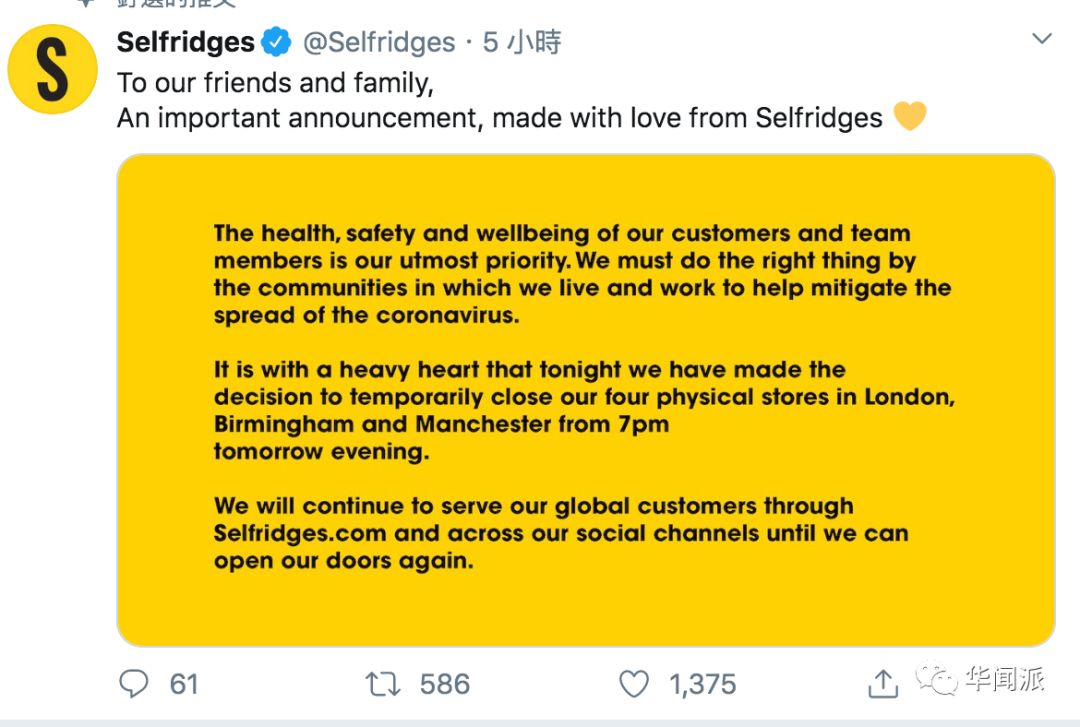Open the share tweet upload icon
Viewport: 1080px width, 727px height.
point(882,684)
